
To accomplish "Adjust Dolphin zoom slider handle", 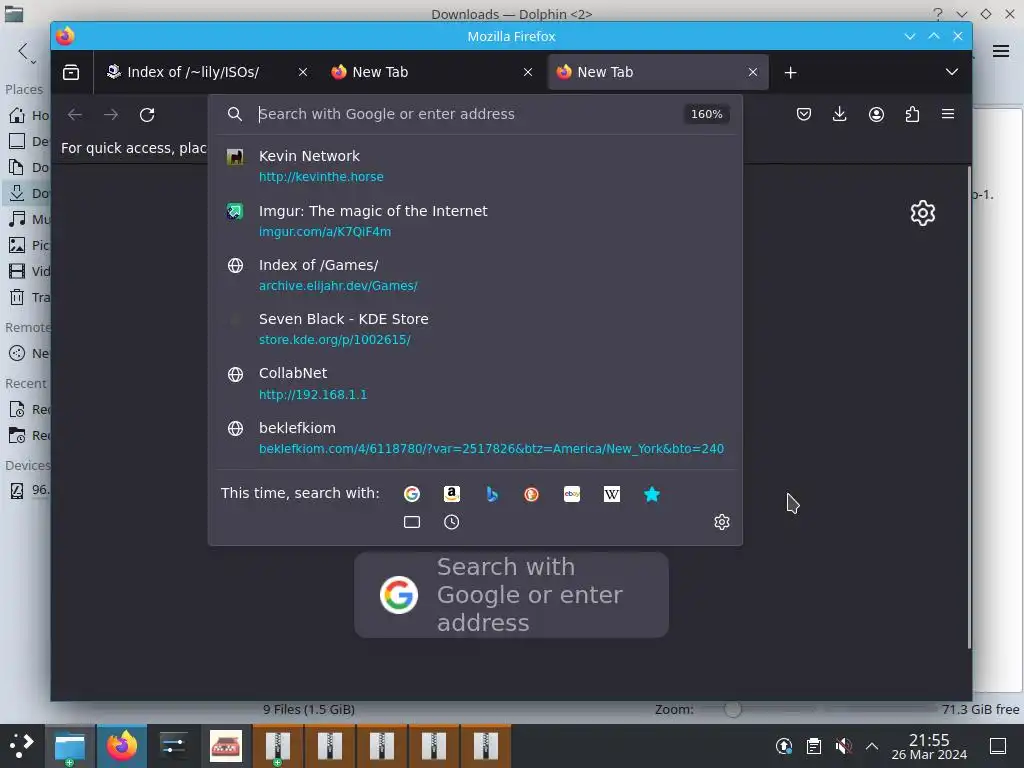I will (733, 709).
